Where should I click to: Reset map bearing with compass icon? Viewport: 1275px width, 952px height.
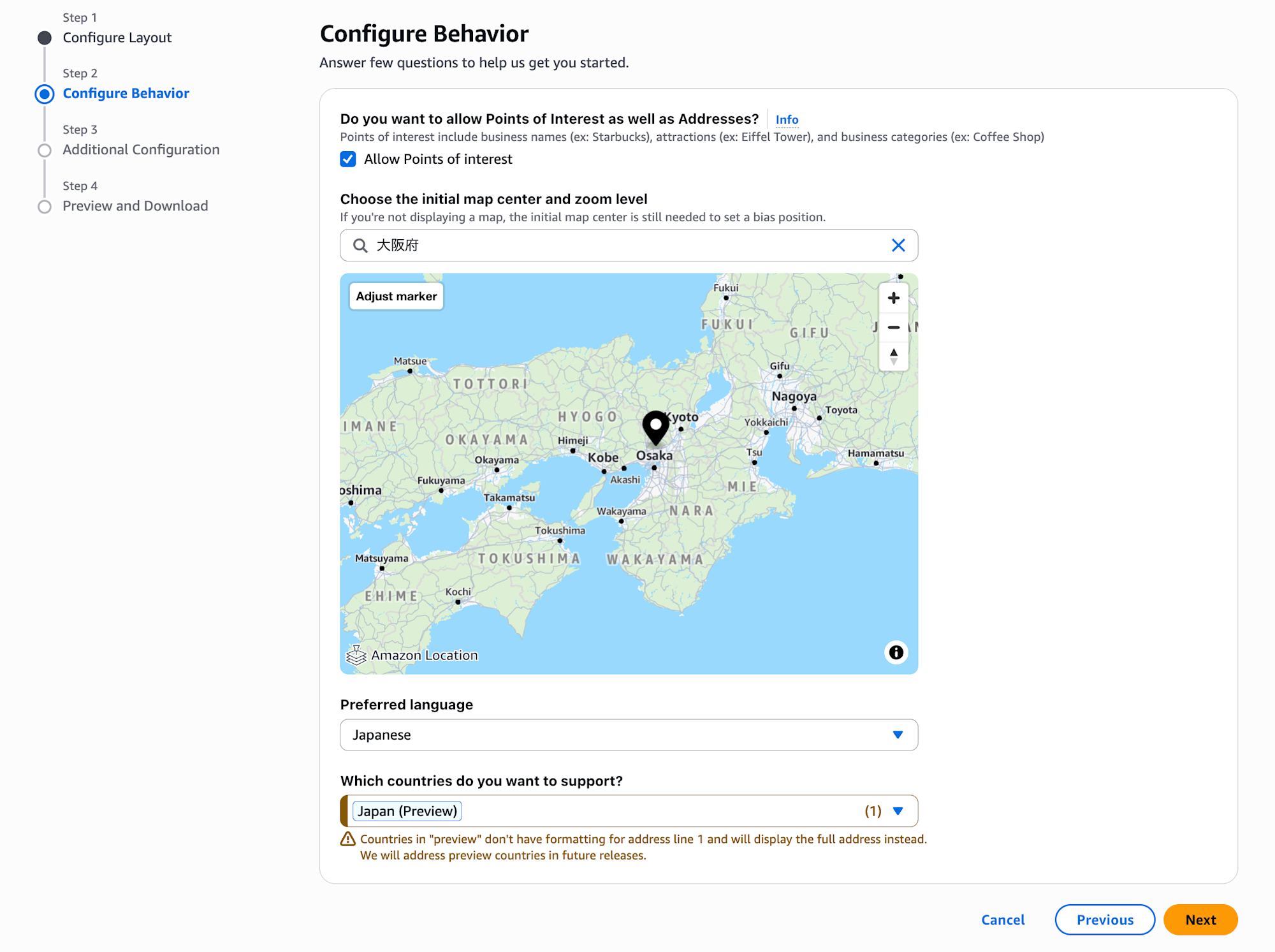(x=893, y=356)
